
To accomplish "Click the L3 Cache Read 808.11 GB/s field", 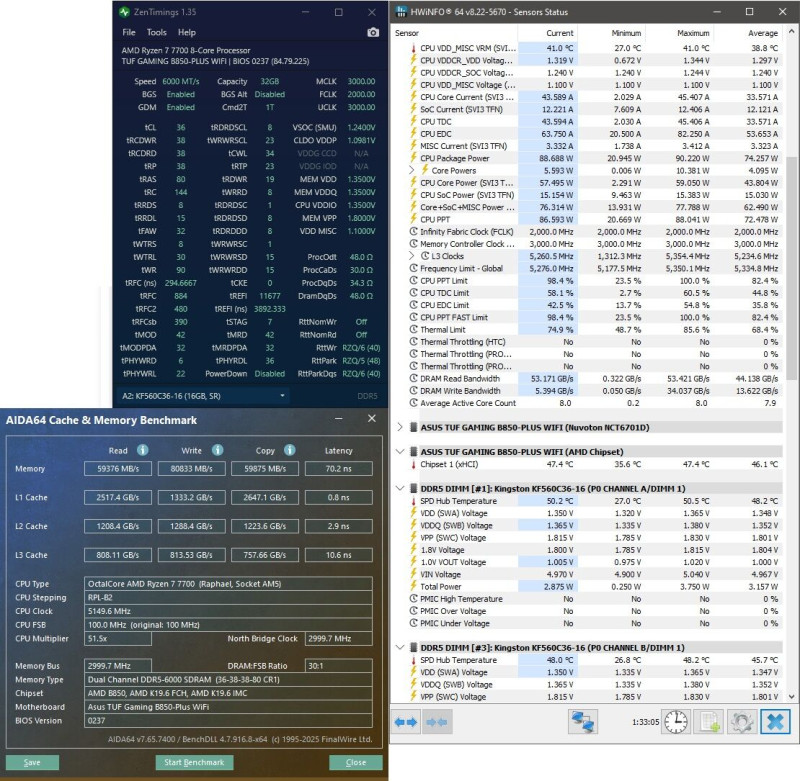I will (118, 555).
